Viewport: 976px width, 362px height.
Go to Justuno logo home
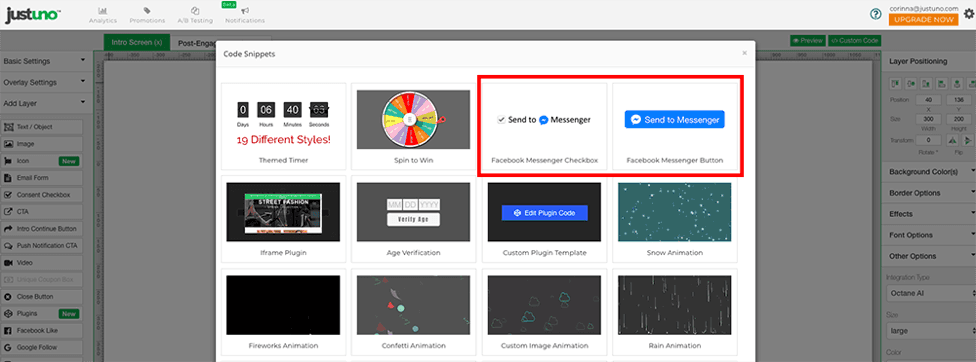point(32,15)
